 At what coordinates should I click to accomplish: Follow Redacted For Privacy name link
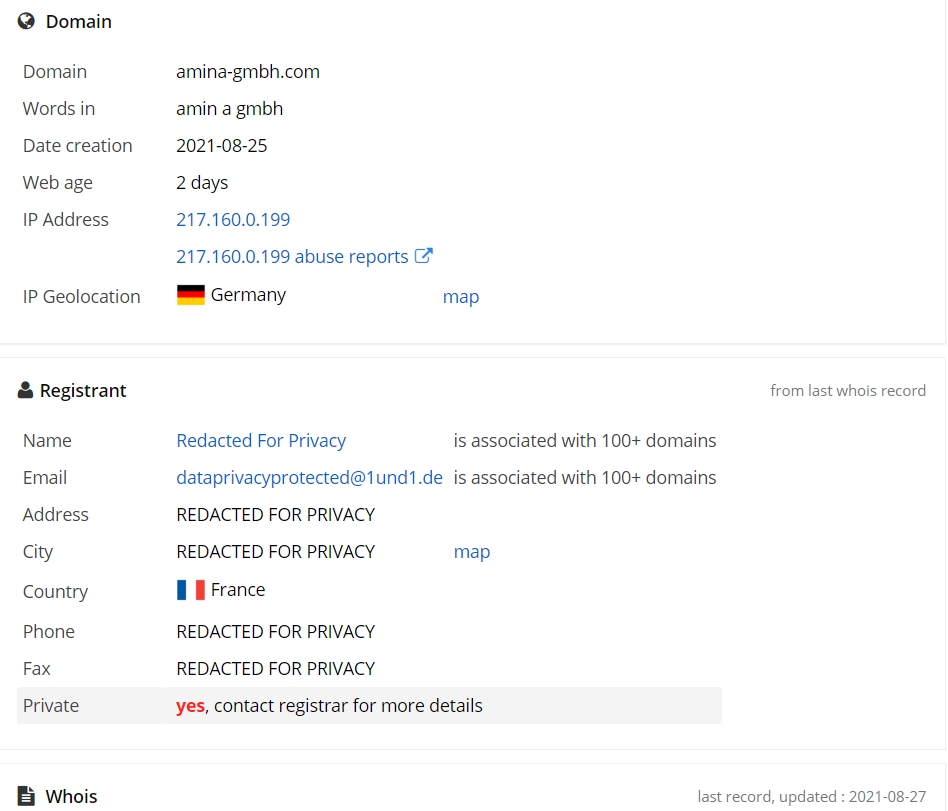(261, 440)
